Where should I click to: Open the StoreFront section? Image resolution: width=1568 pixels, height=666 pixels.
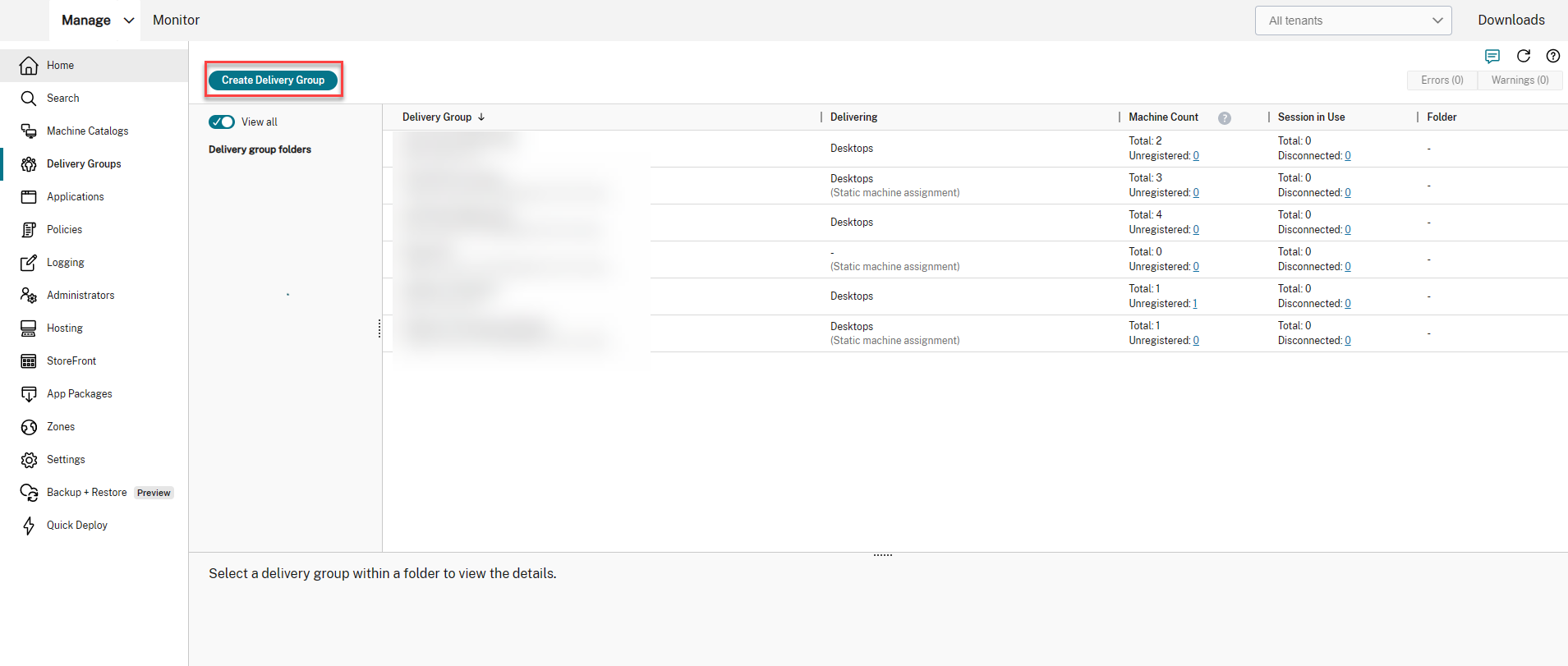click(x=71, y=361)
